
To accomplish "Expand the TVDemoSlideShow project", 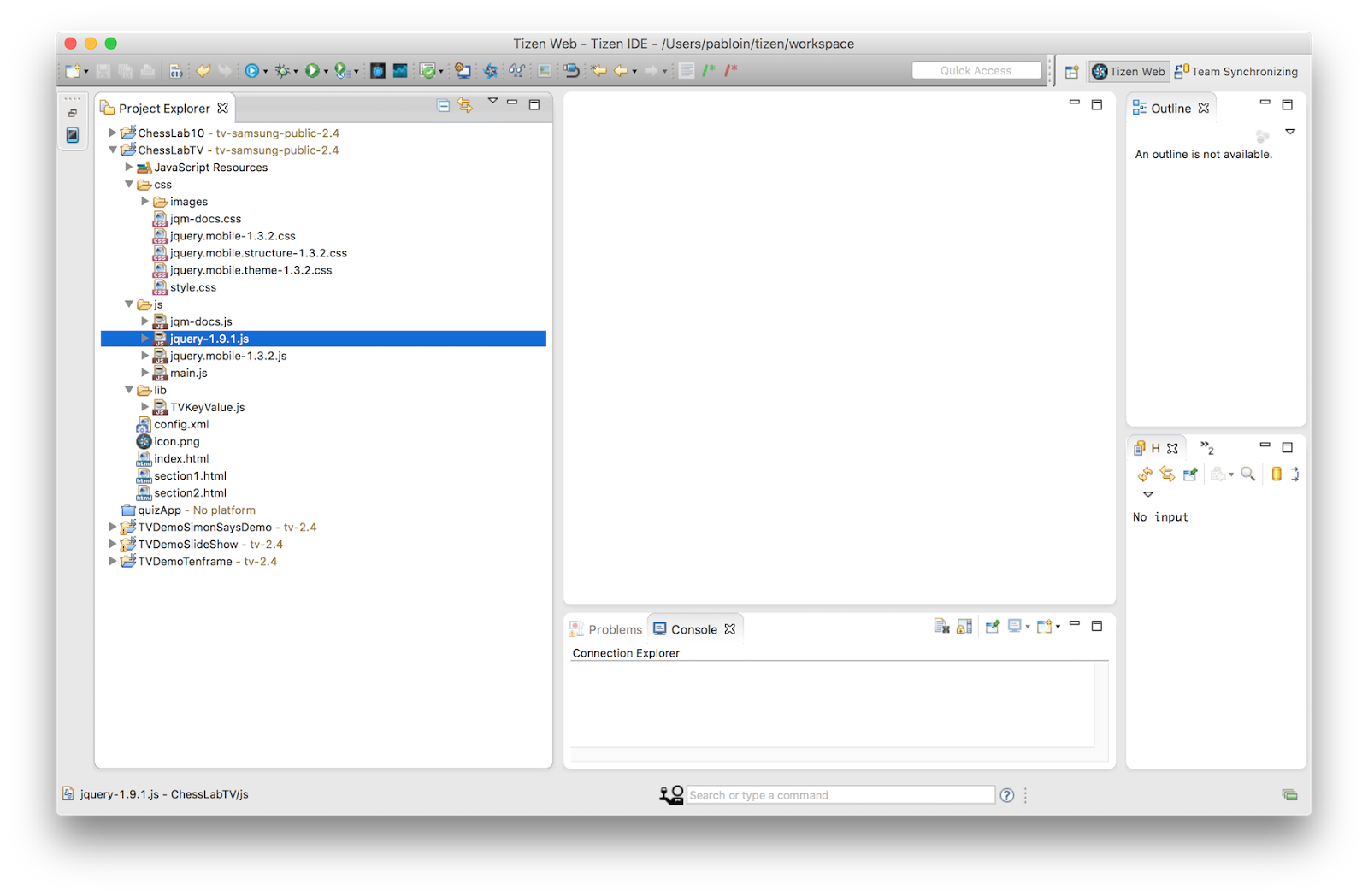I will [x=114, y=544].
